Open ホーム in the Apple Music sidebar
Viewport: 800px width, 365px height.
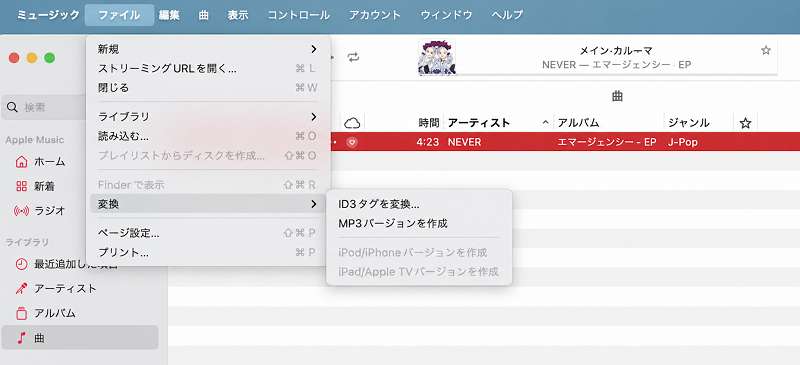[x=49, y=162]
